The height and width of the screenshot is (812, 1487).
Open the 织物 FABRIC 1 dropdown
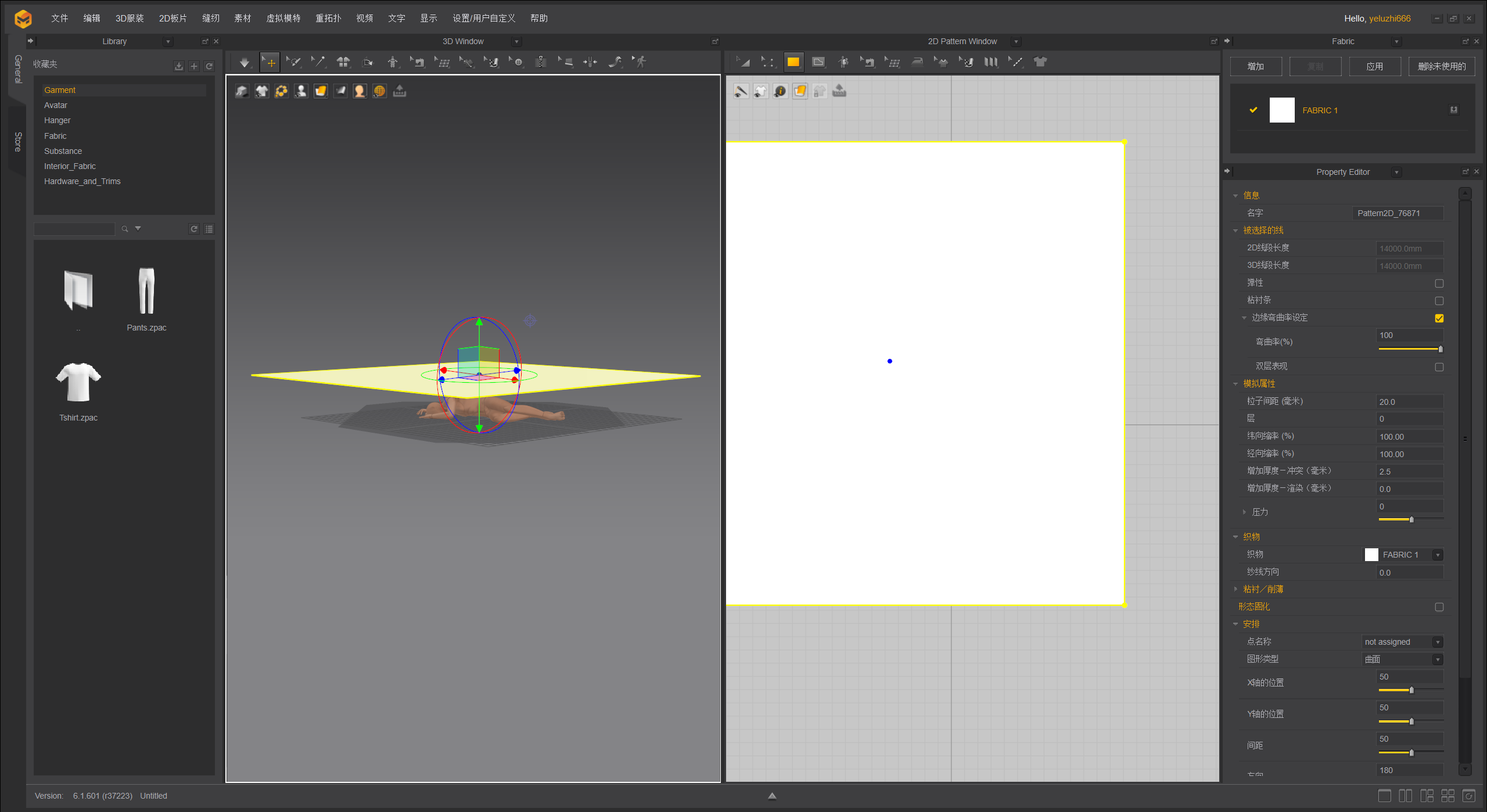tap(1438, 555)
